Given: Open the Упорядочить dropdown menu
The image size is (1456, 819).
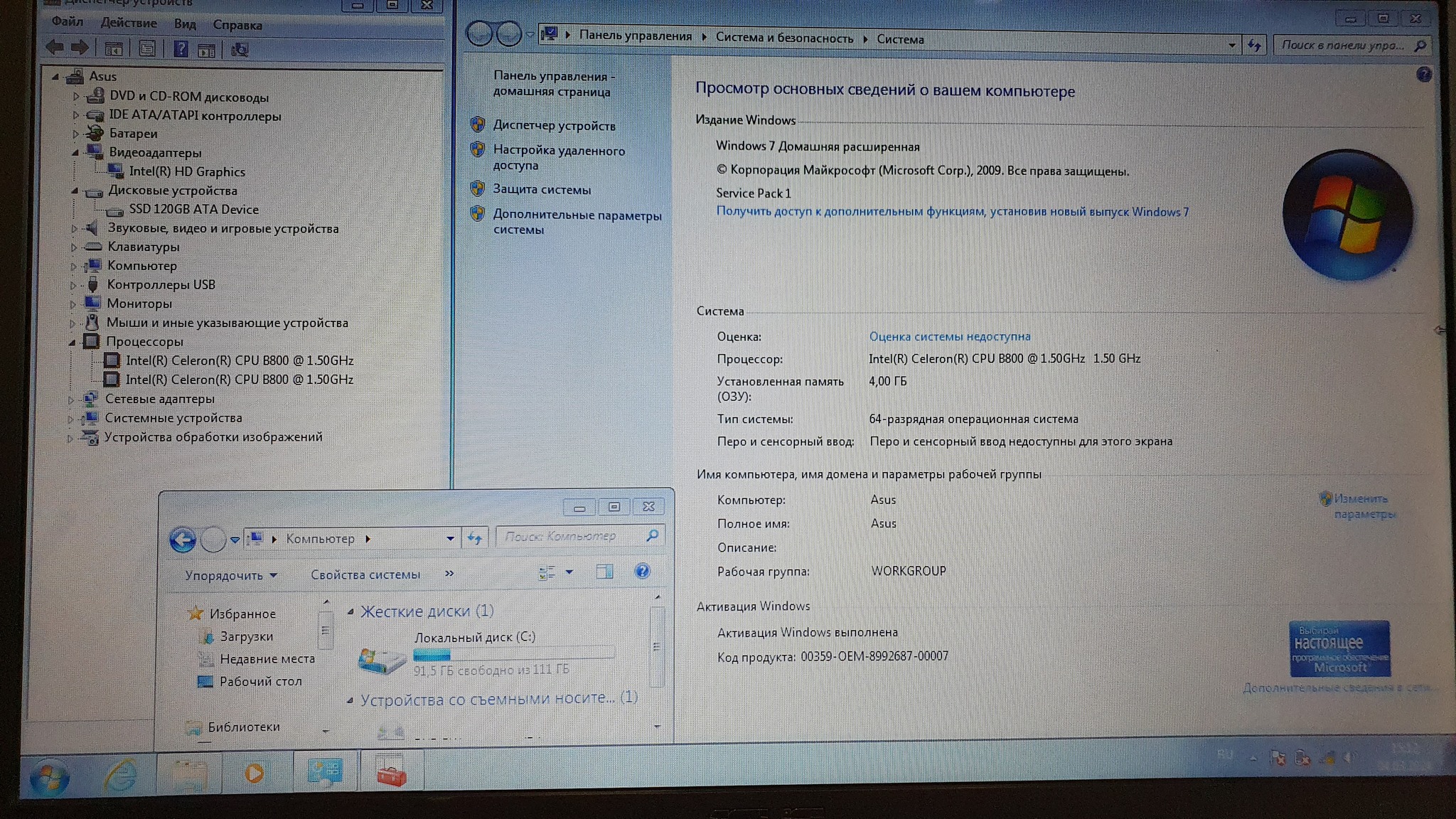Looking at the screenshot, I should point(230,575).
